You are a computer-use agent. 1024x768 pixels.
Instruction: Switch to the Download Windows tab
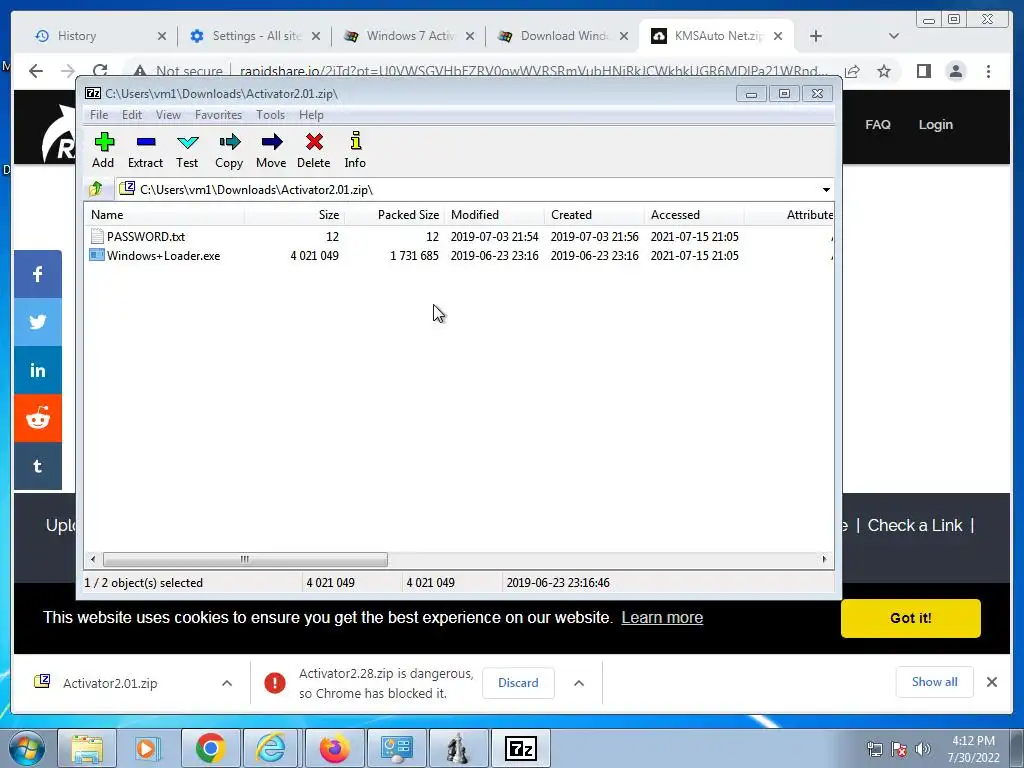coord(564,36)
